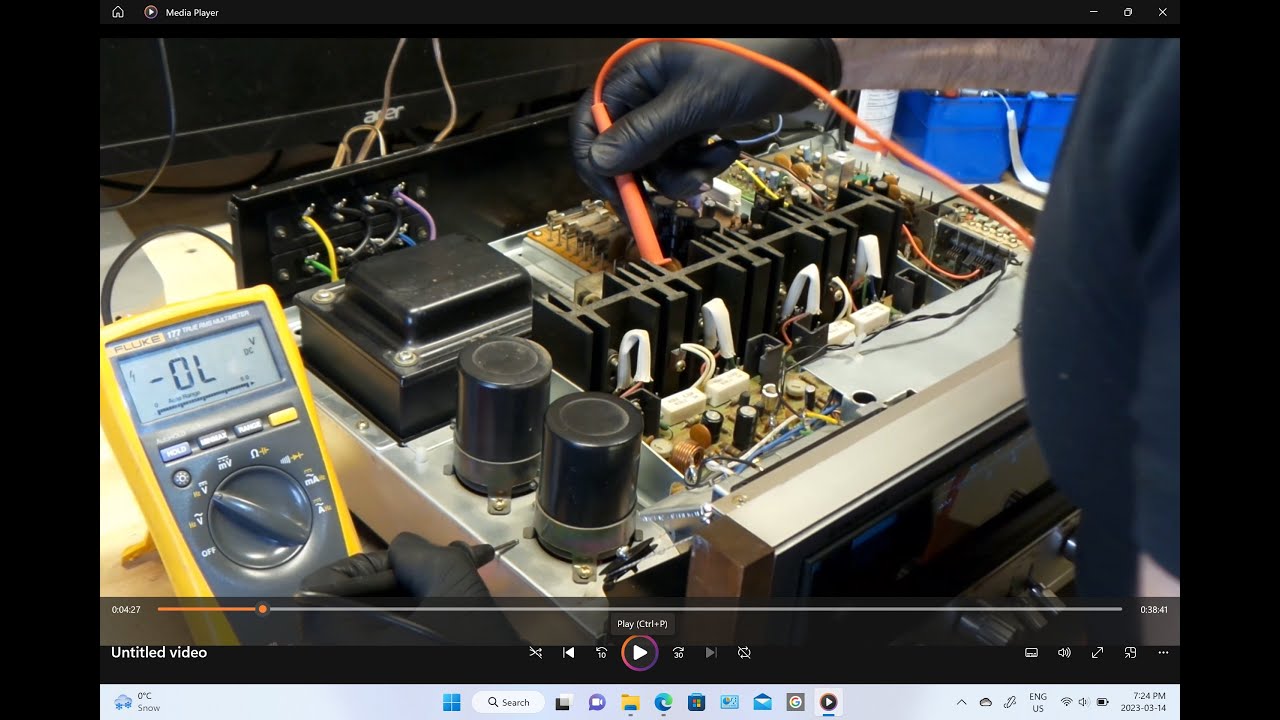Launch Microsoft Edge from the taskbar
This screenshot has height=720, width=1280.
tap(663, 702)
